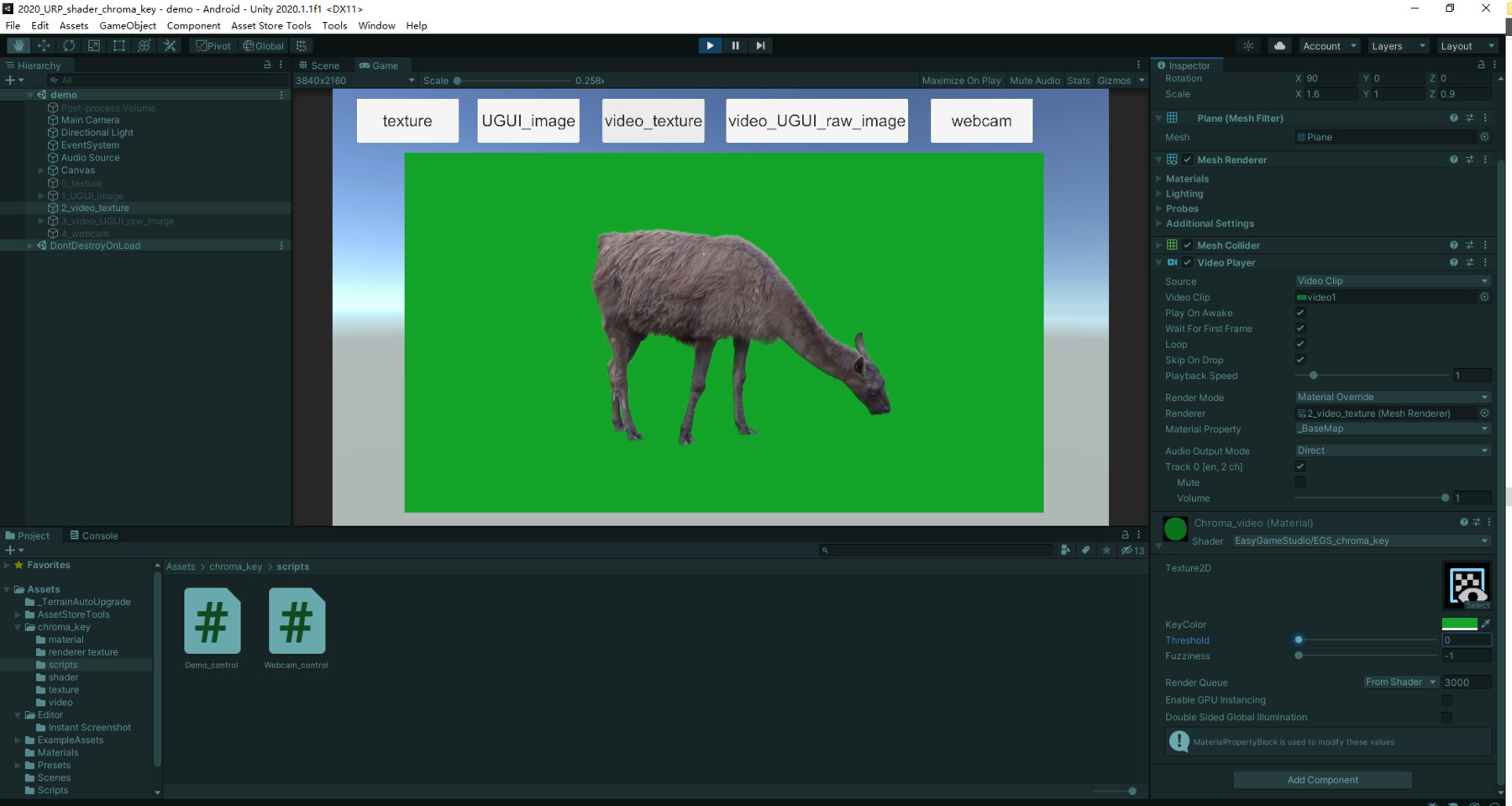Expand the DontDestroyOnLoad hierarchy item

(30, 245)
